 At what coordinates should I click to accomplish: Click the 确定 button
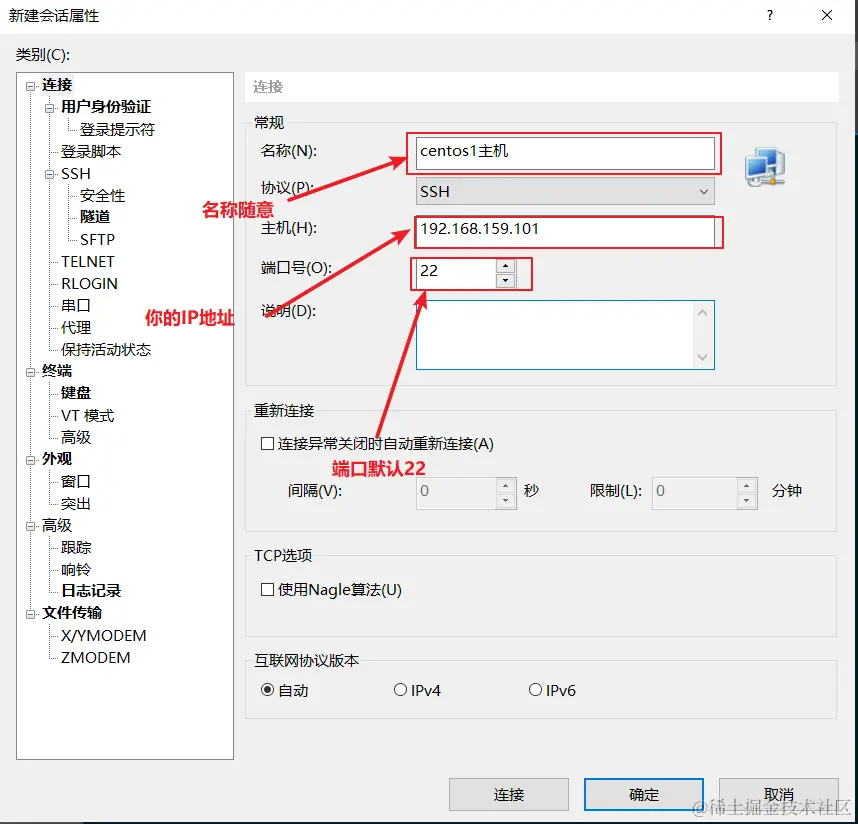tap(644, 794)
